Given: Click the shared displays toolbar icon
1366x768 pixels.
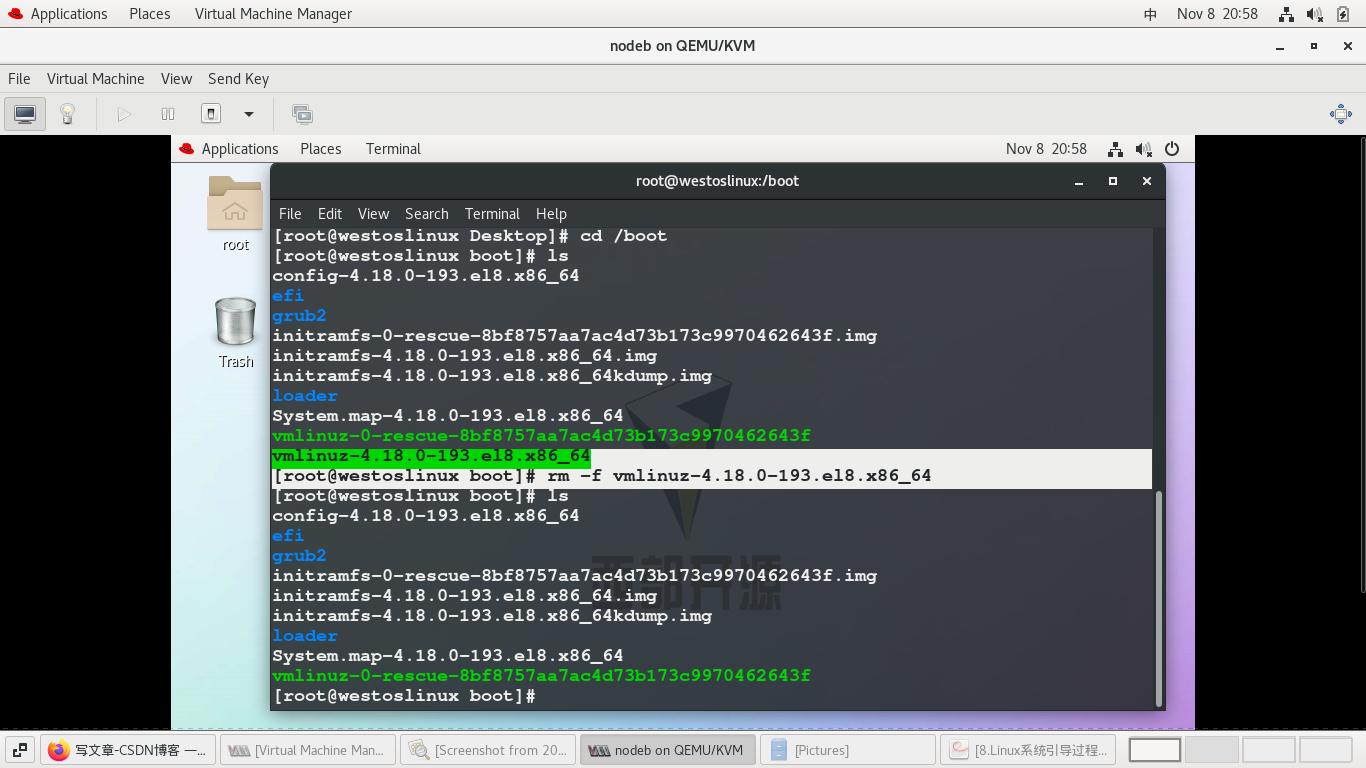Looking at the screenshot, I should [x=302, y=114].
